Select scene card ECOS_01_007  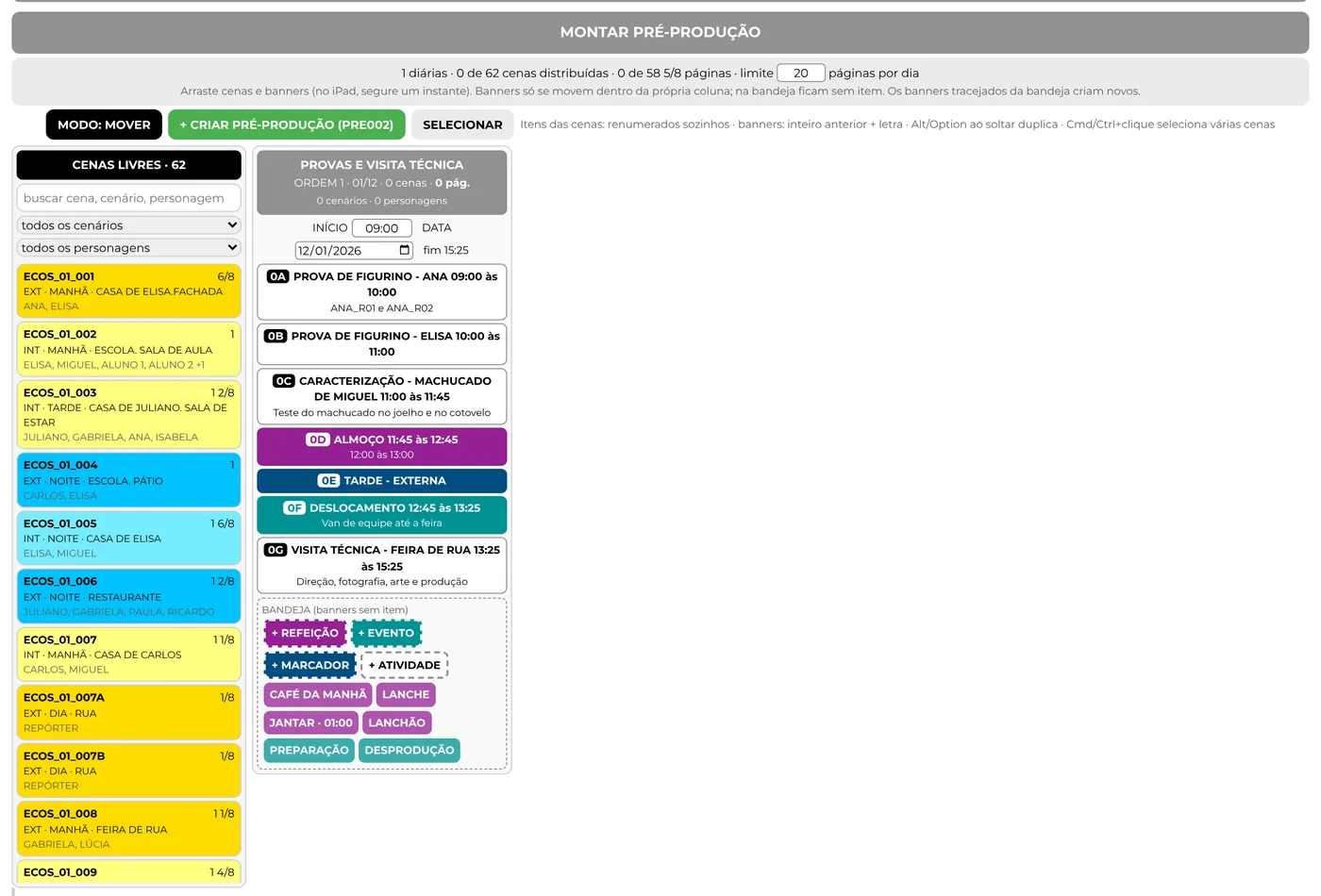tap(128, 654)
